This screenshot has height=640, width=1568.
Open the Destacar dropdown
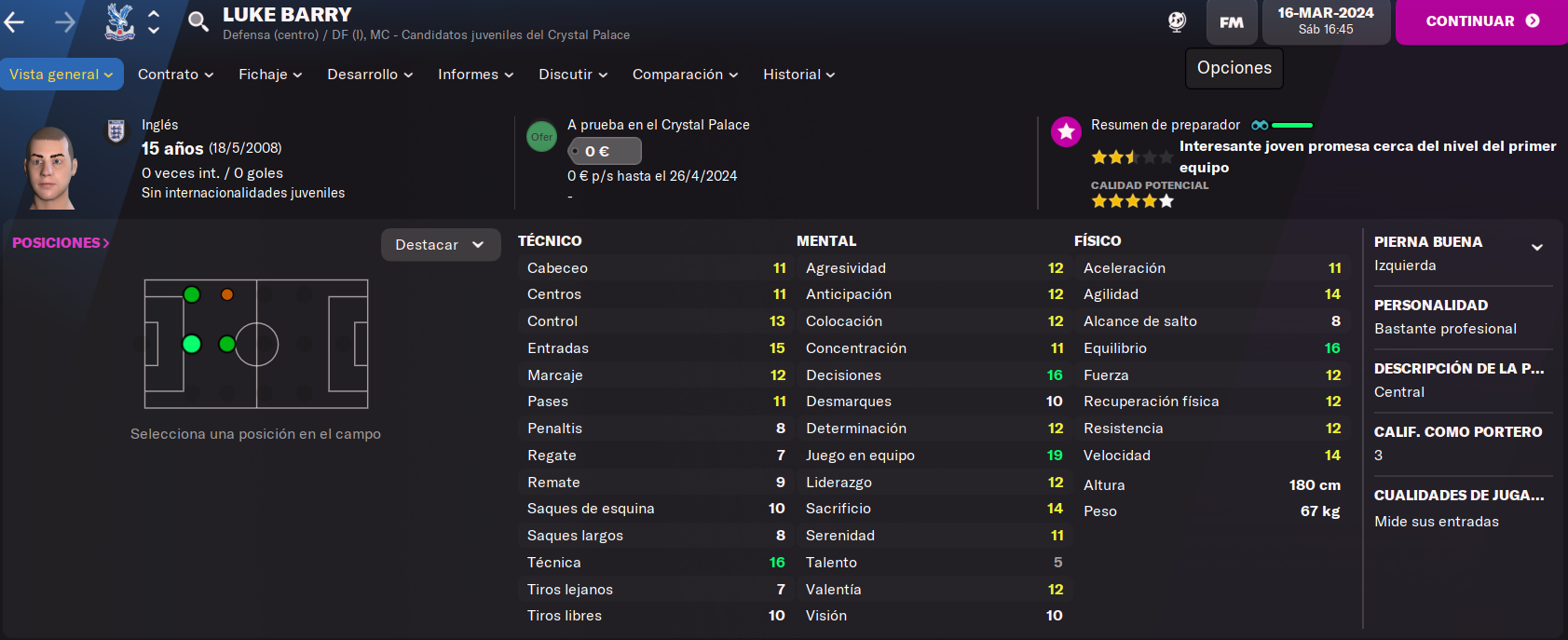pos(441,245)
